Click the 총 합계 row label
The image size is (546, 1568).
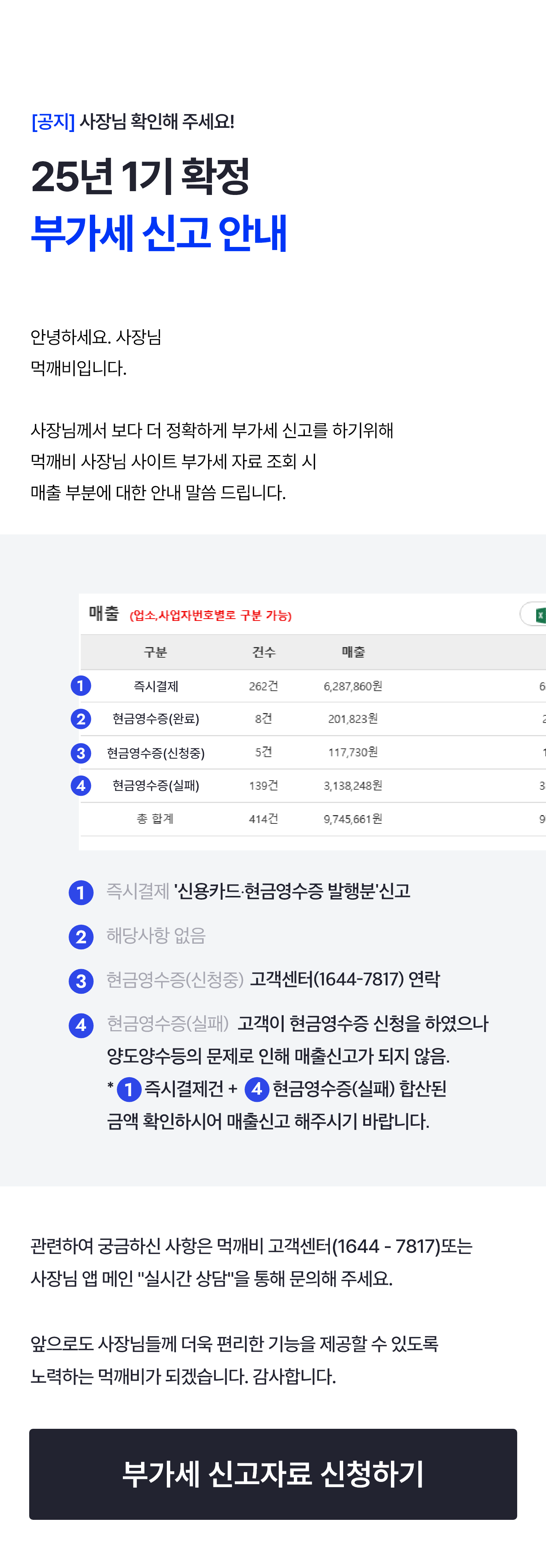pos(155,819)
